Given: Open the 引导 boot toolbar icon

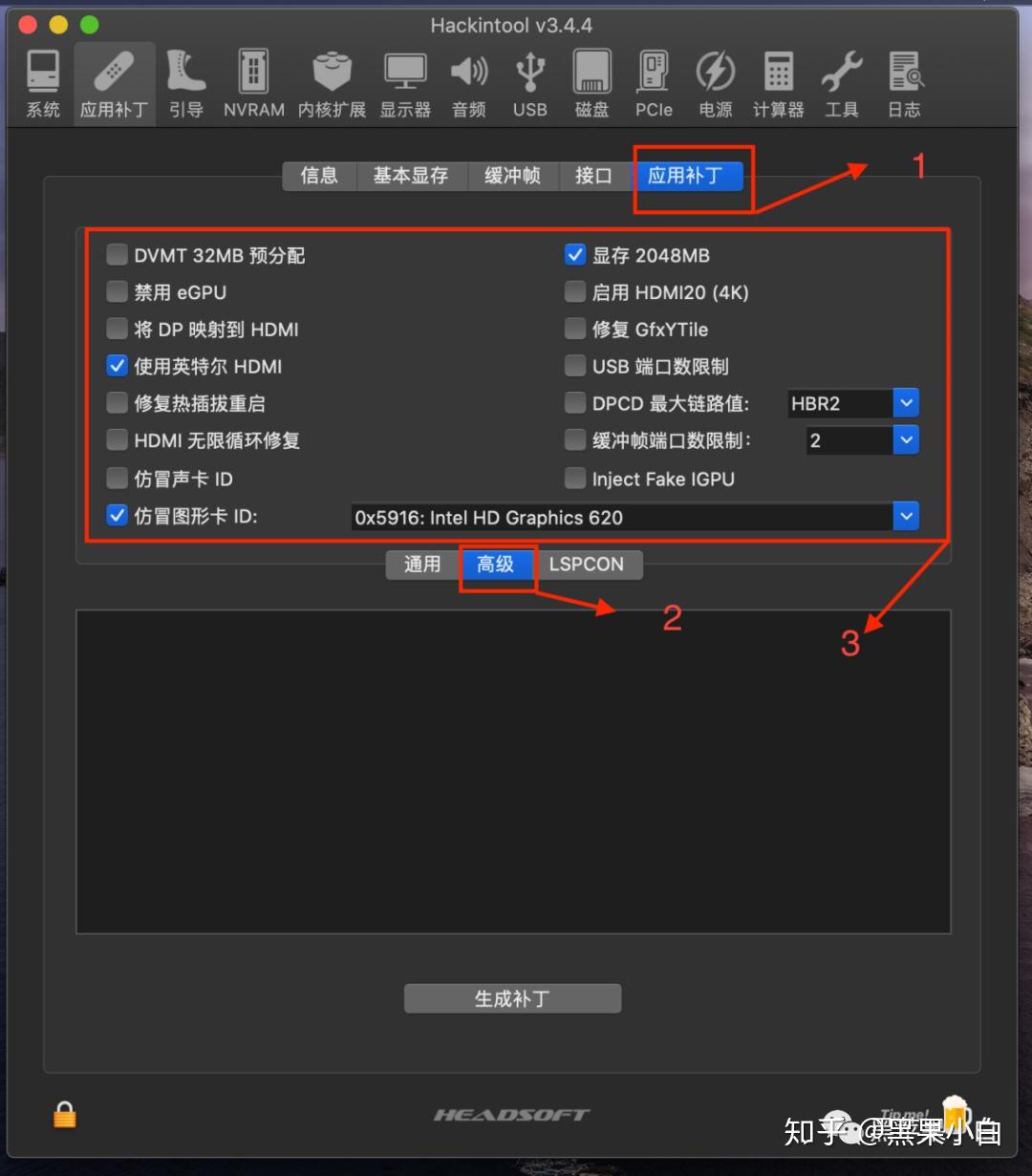Looking at the screenshot, I should [x=186, y=84].
